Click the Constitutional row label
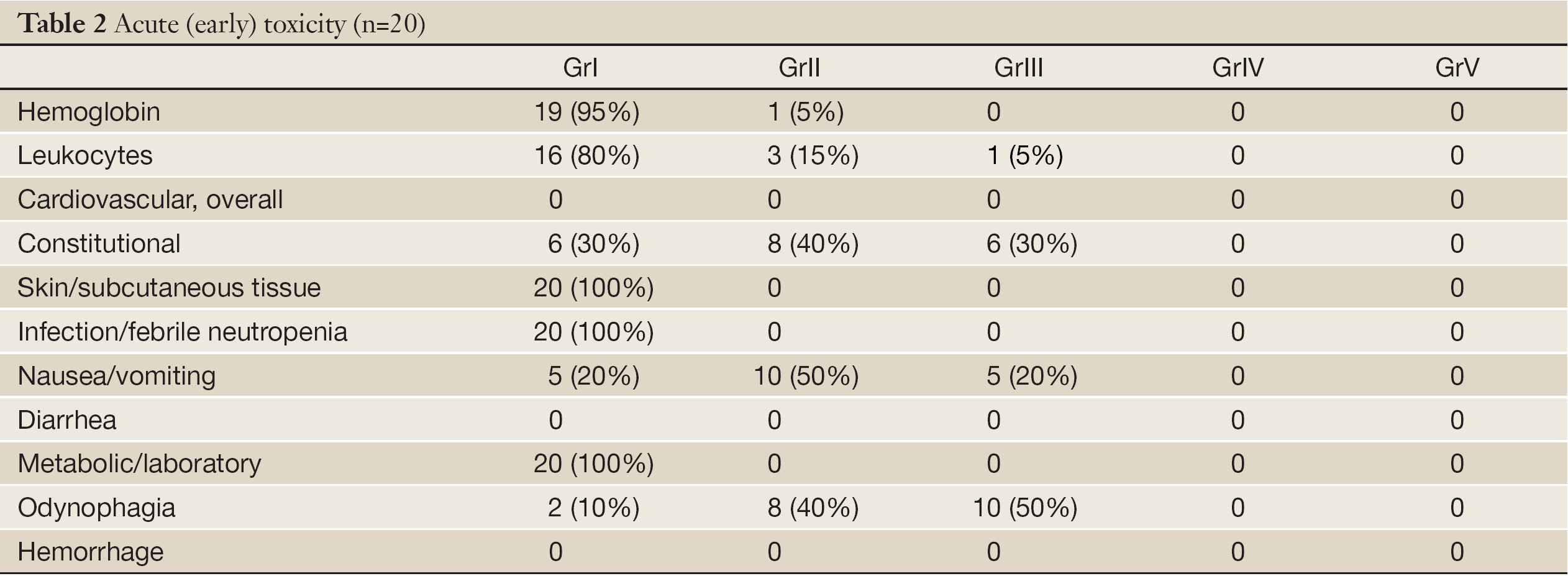The image size is (1568, 576). tap(99, 244)
